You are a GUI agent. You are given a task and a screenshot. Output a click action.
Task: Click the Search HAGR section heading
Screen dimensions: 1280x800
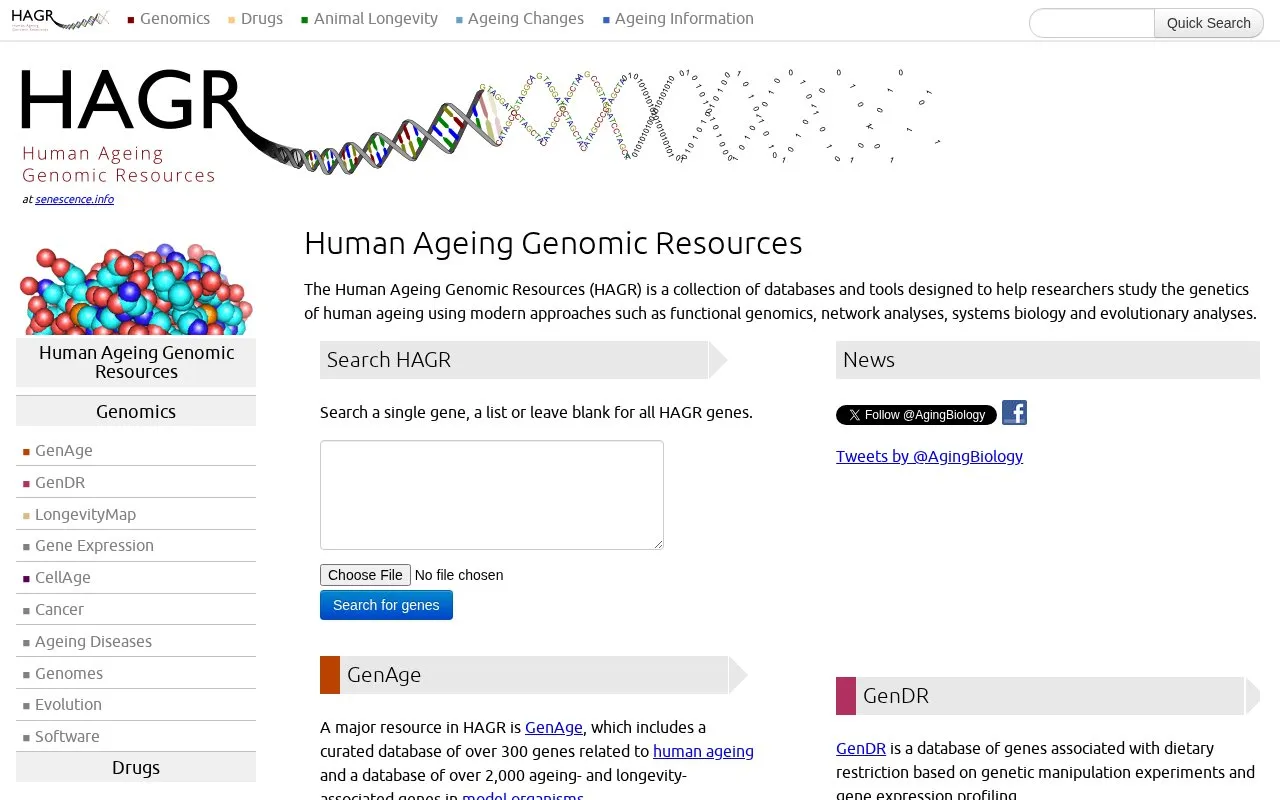[514, 360]
